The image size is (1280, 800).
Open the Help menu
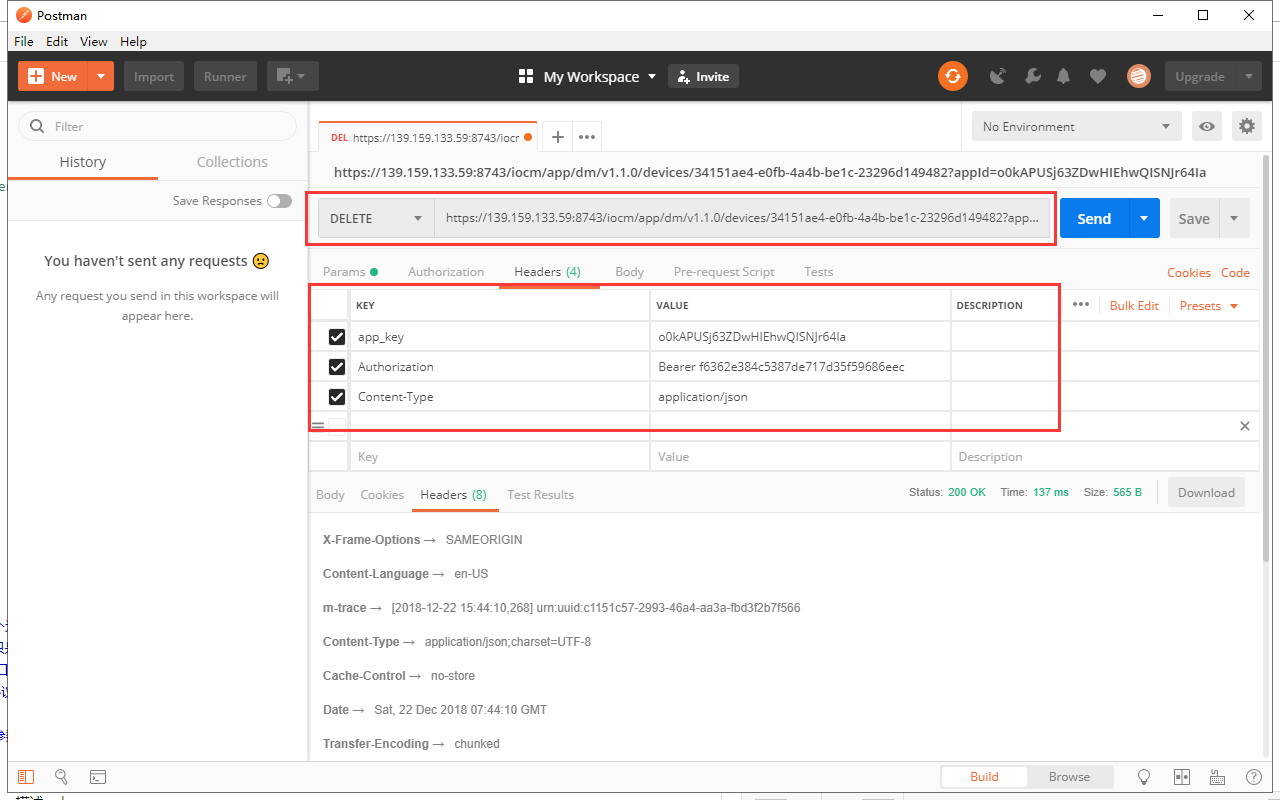coord(133,41)
